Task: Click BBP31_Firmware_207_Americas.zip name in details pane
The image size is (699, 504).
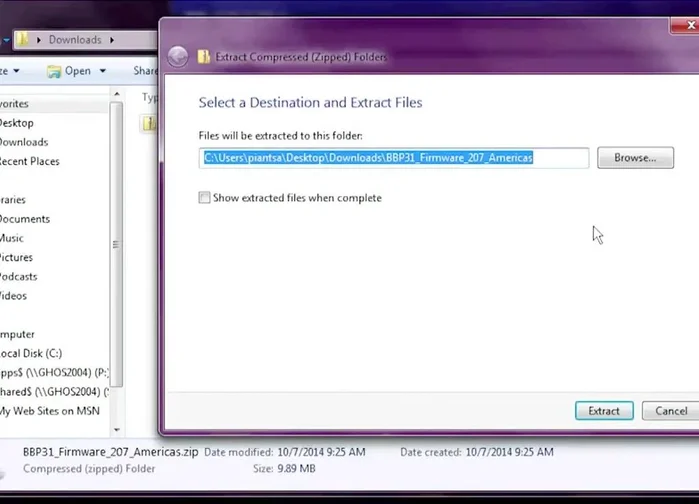Action: (x=111, y=451)
